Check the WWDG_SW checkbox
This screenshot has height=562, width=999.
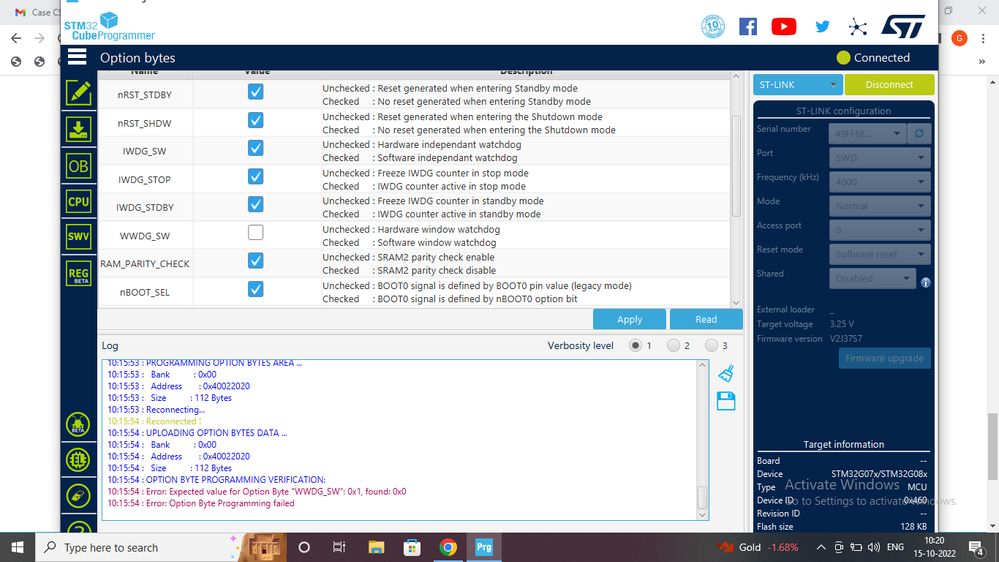pos(255,233)
